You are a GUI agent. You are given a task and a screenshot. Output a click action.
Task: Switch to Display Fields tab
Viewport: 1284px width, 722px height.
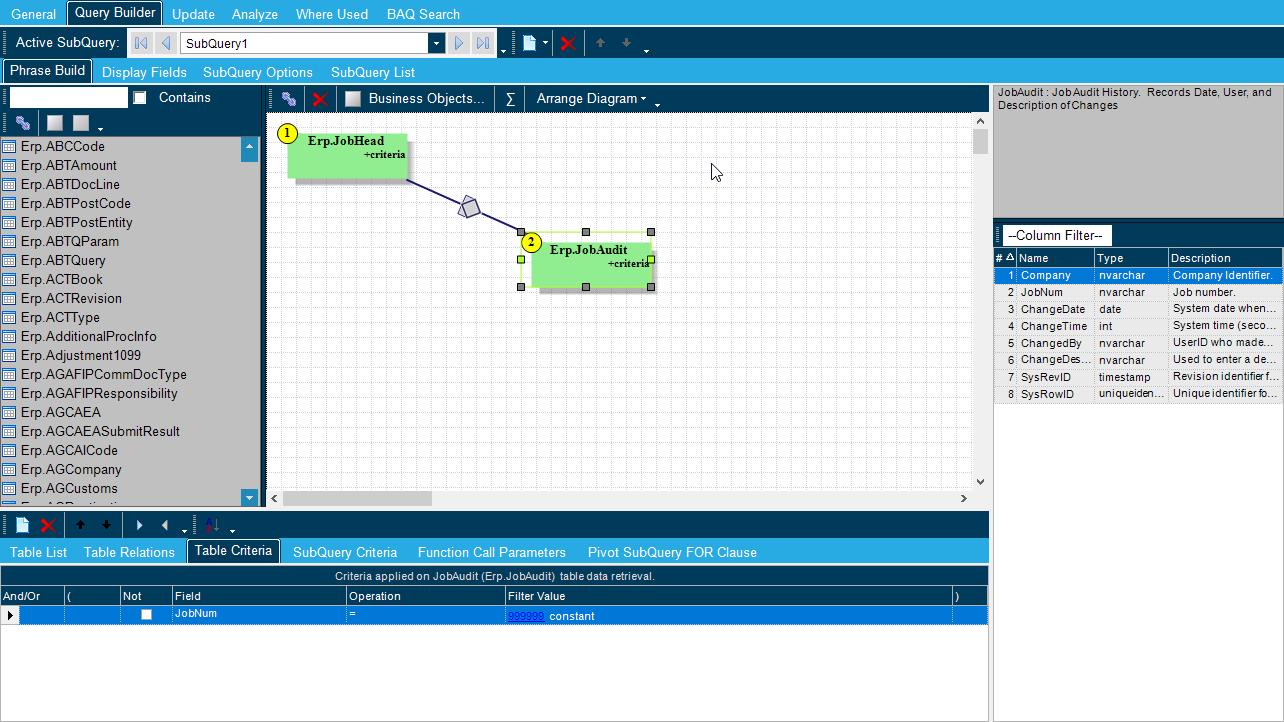tap(144, 72)
